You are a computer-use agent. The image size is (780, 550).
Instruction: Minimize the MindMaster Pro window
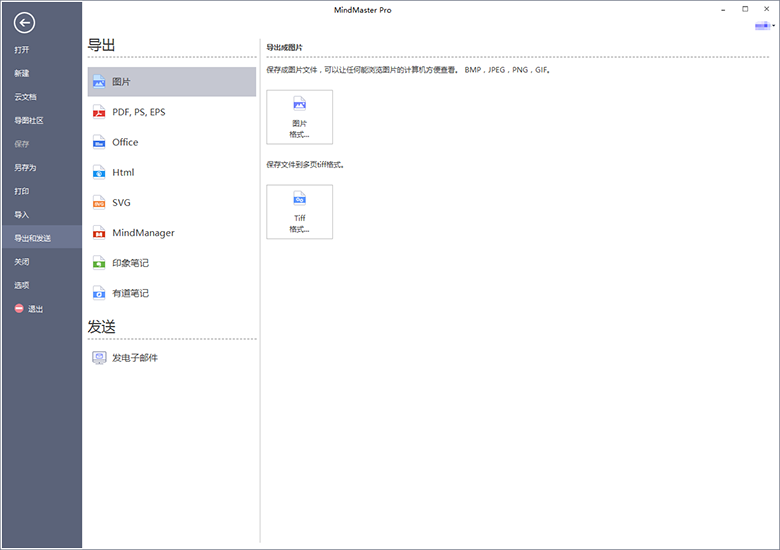tap(723, 9)
